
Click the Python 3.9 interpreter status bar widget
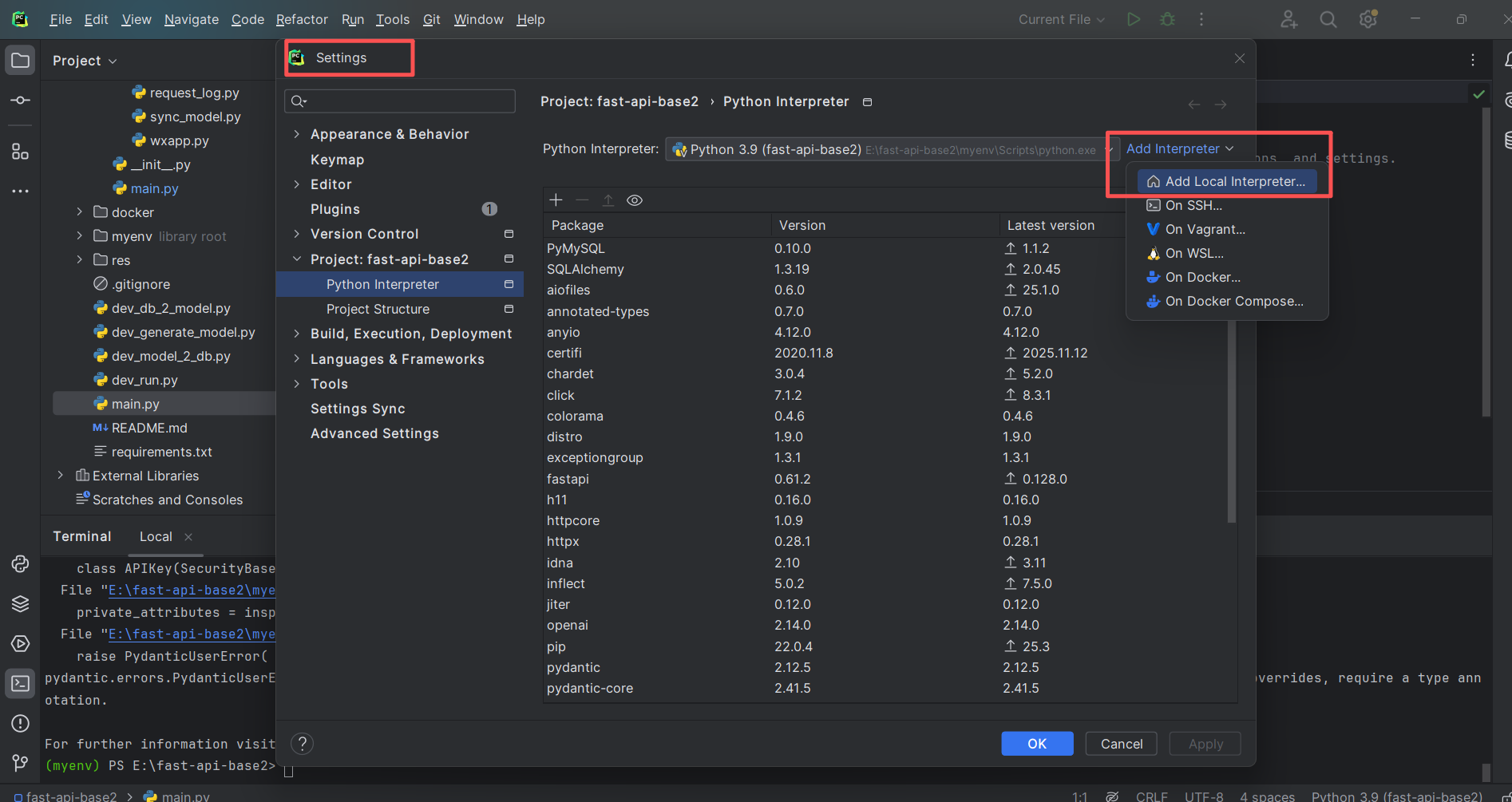(1397, 796)
